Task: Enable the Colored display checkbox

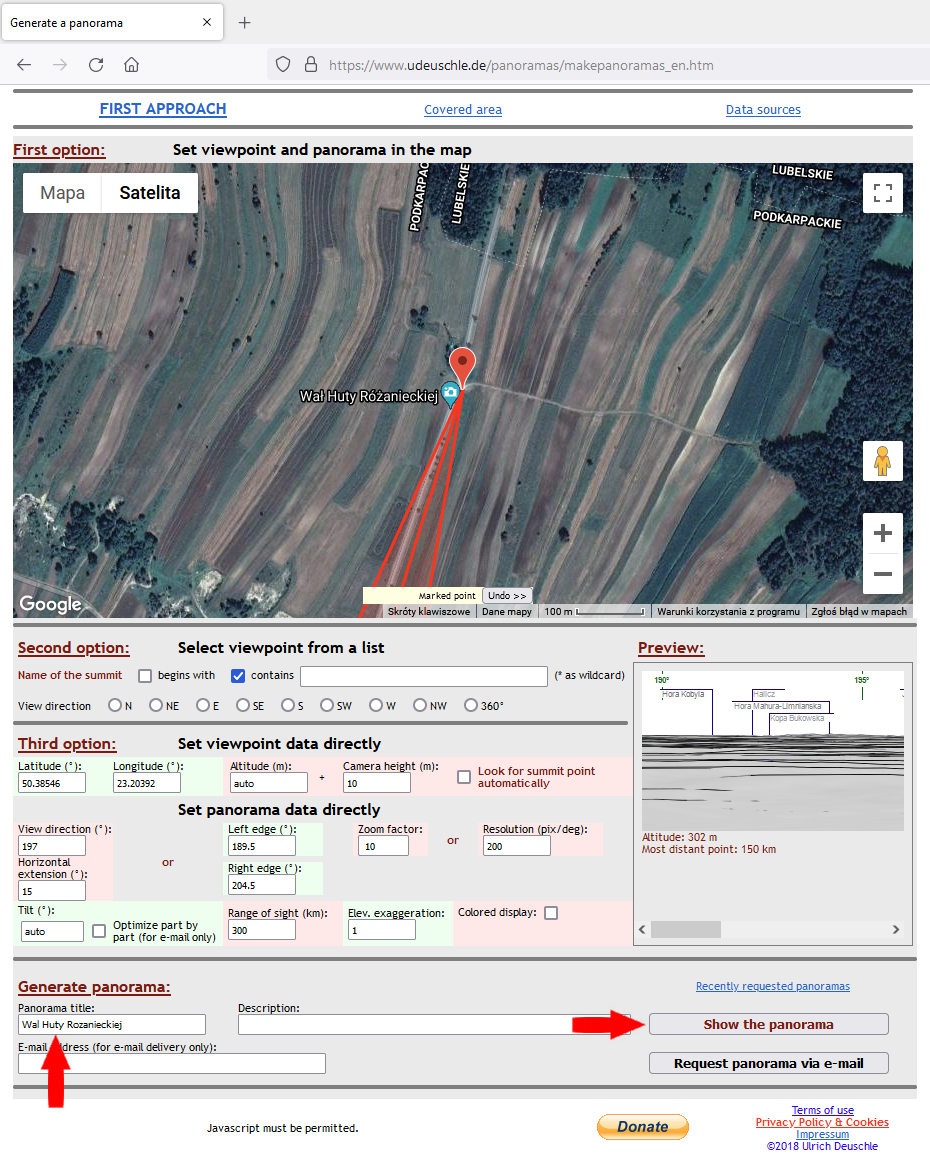Action: click(x=551, y=913)
